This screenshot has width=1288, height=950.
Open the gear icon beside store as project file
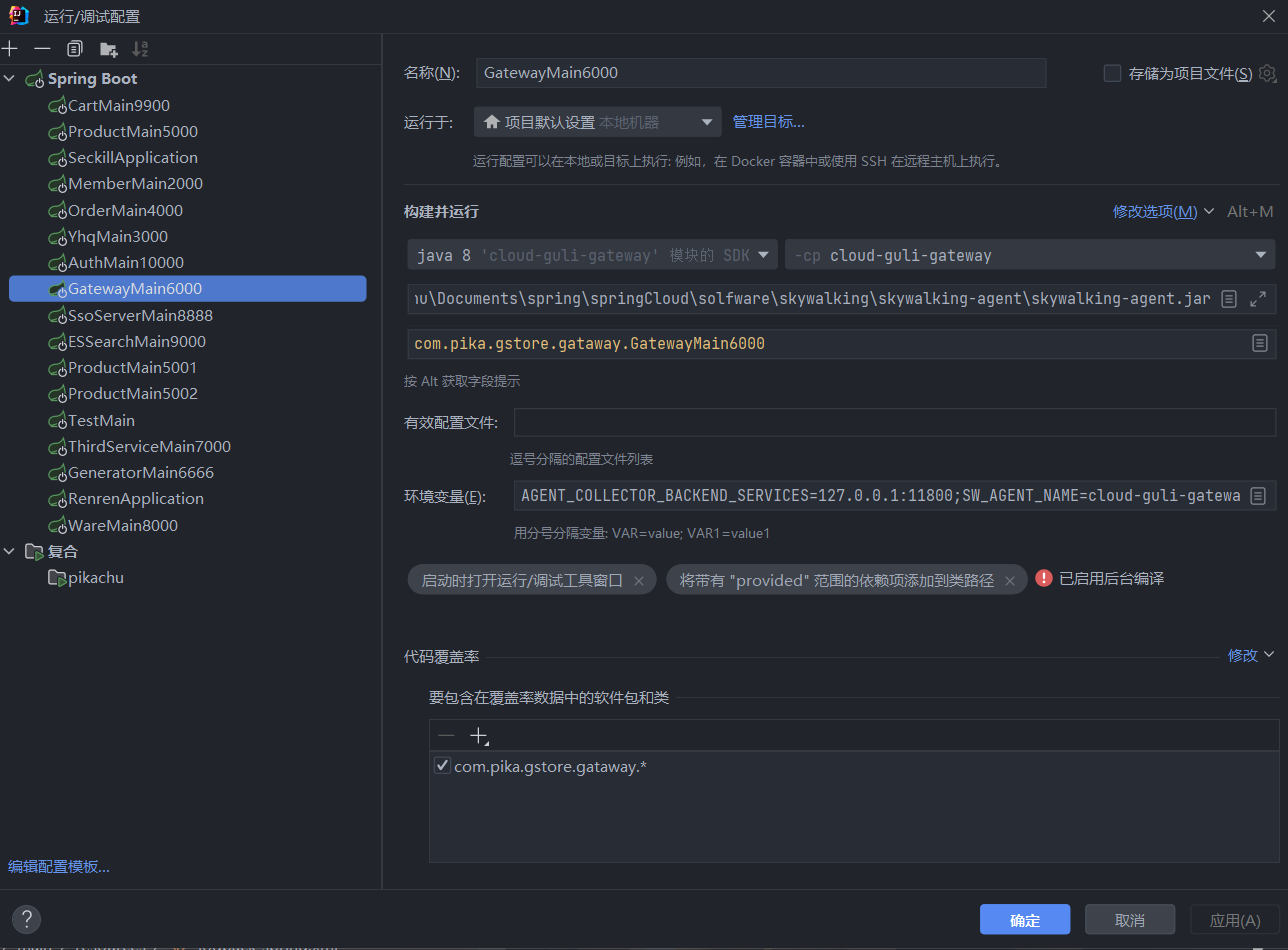1267,73
